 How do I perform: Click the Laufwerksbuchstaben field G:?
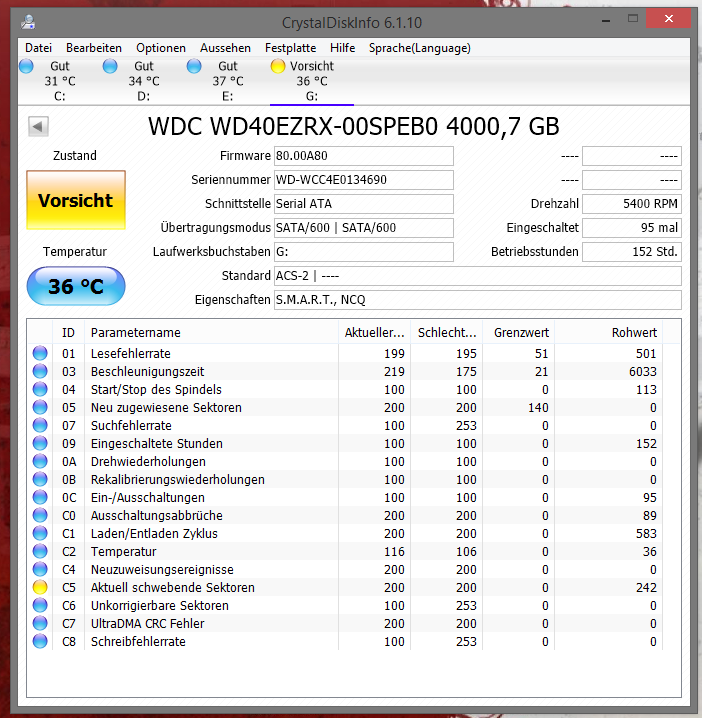click(x=364, y=252)
